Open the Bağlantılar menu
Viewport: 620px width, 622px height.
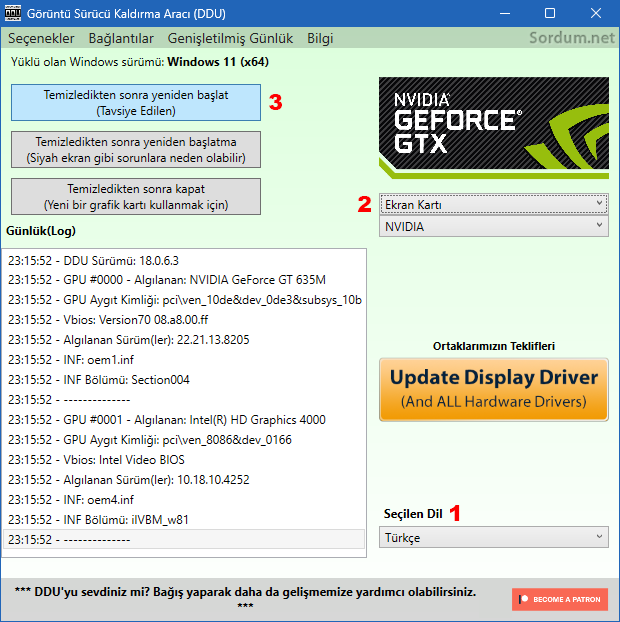(x=121, y=38)
